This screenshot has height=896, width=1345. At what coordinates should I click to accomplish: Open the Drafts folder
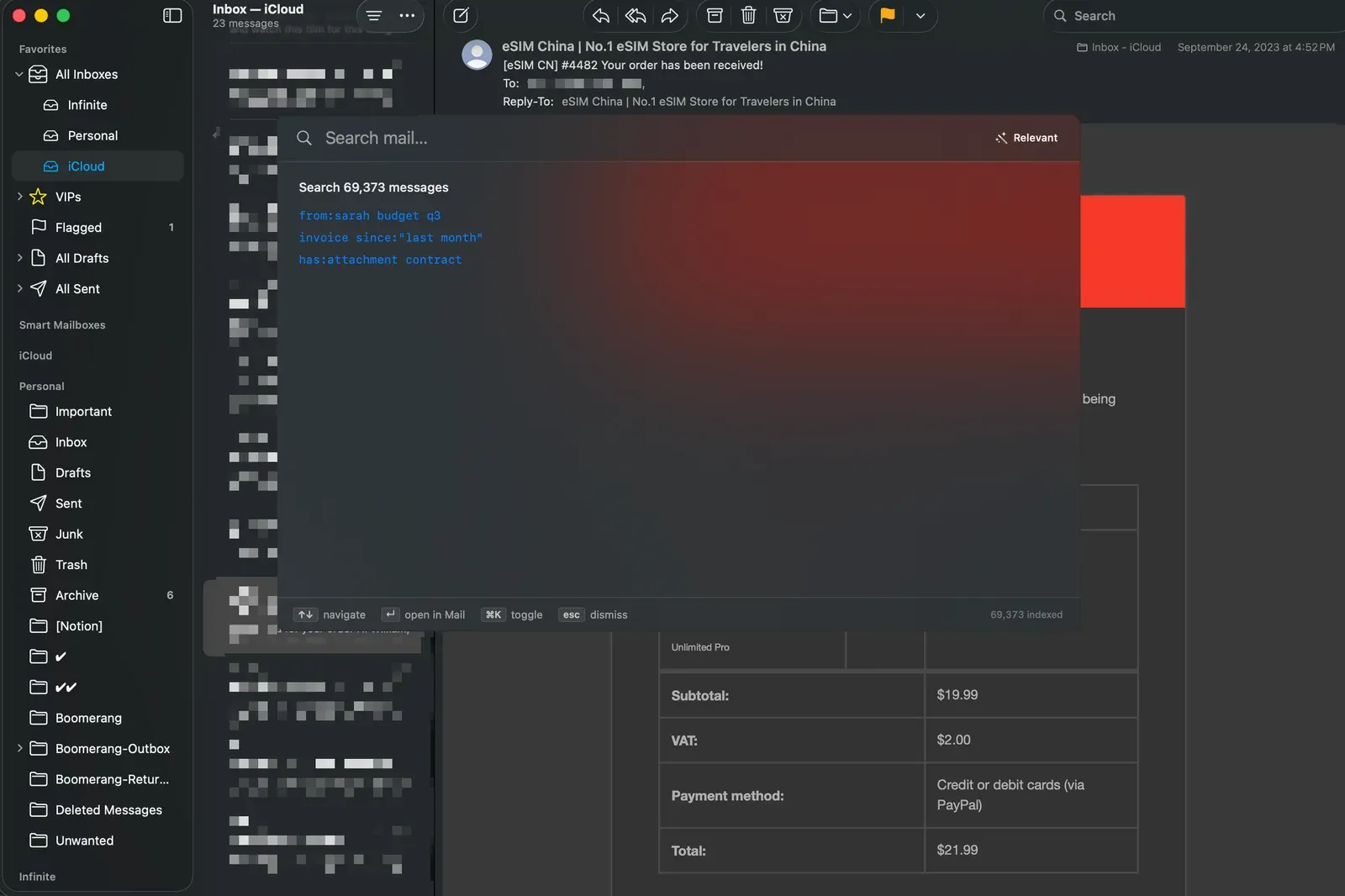click(98, 472)
